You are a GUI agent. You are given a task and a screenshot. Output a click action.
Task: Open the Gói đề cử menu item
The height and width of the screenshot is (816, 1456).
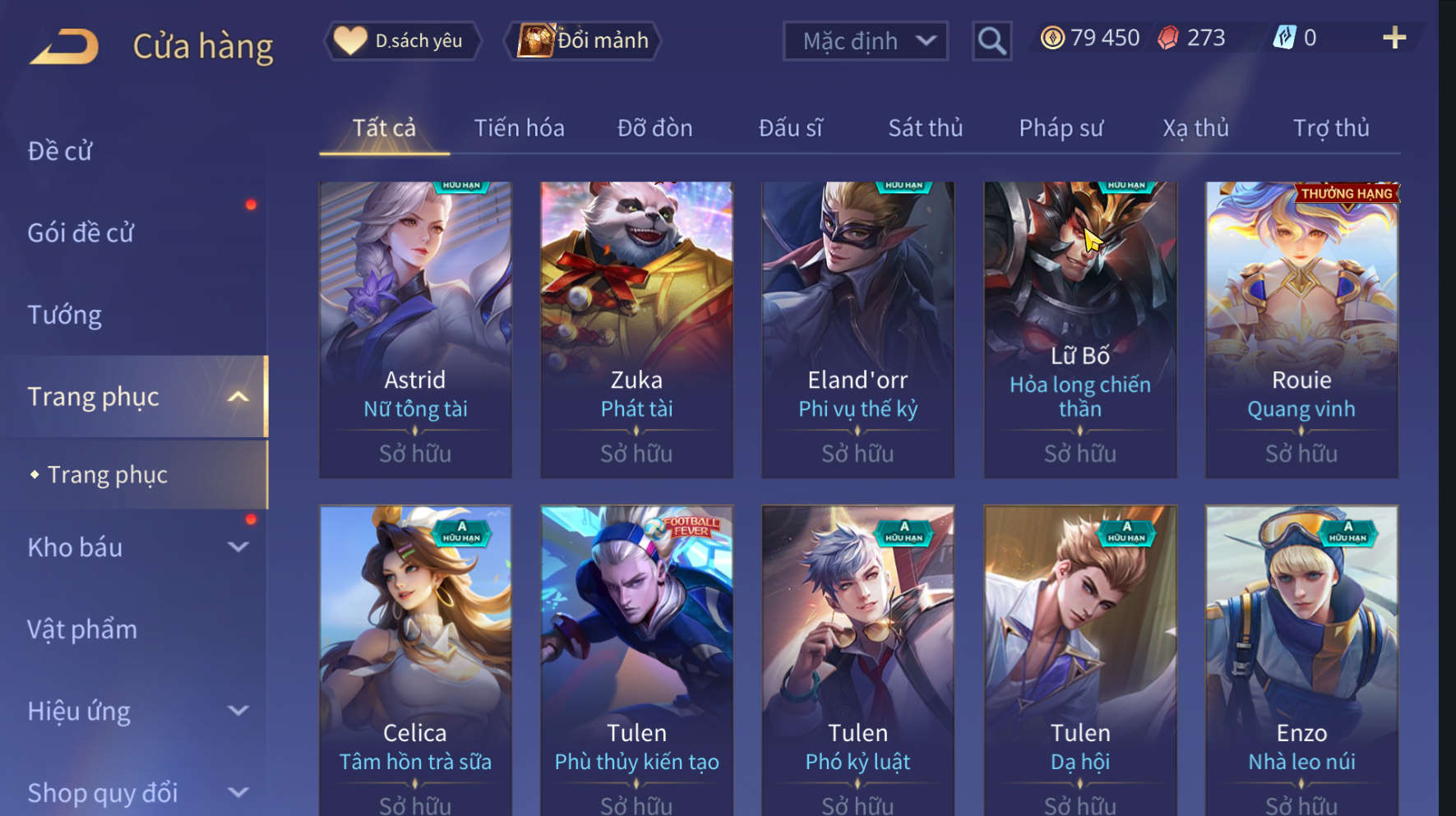point(81,233)
